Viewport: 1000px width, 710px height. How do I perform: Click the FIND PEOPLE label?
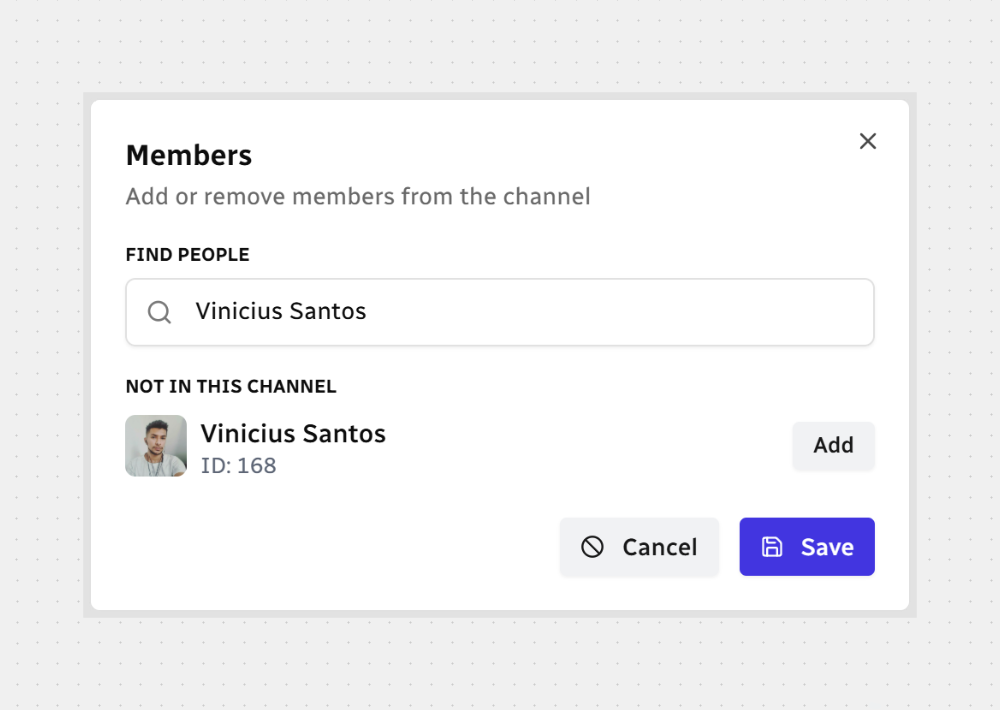(187, 255)
